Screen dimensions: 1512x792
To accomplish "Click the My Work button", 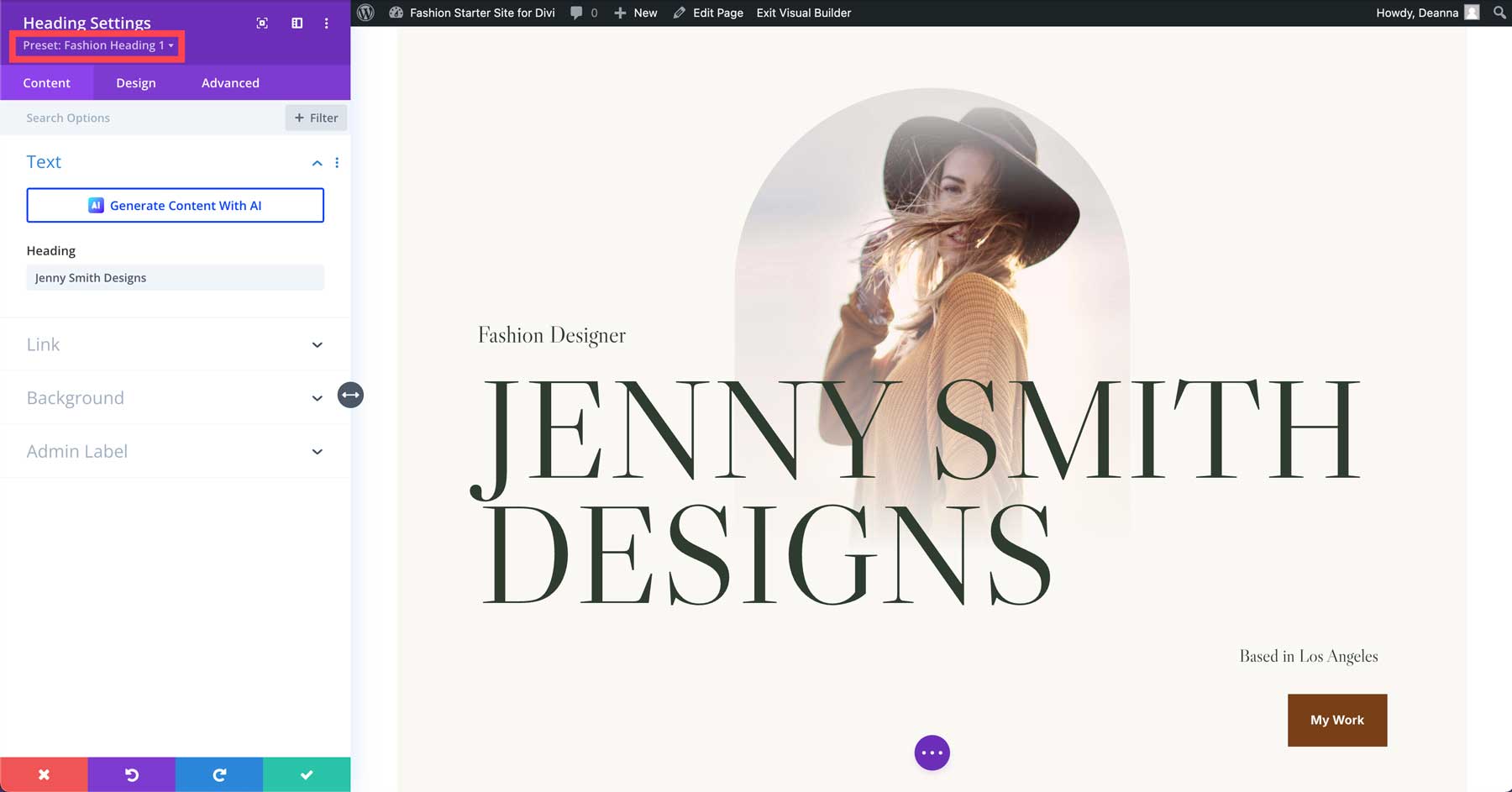I will [1336, 720].
